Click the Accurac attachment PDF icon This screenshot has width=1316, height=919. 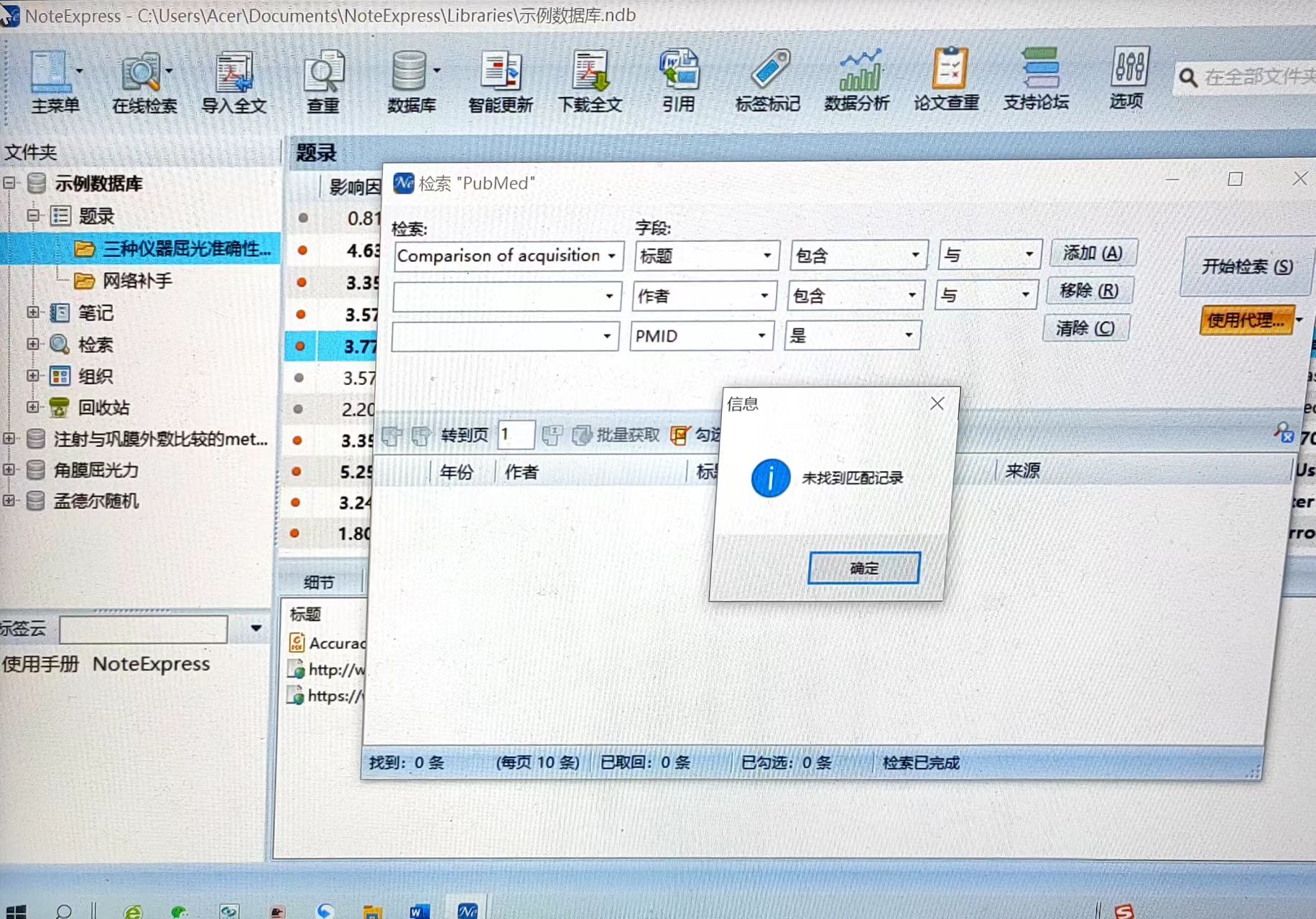click(297, 643)
